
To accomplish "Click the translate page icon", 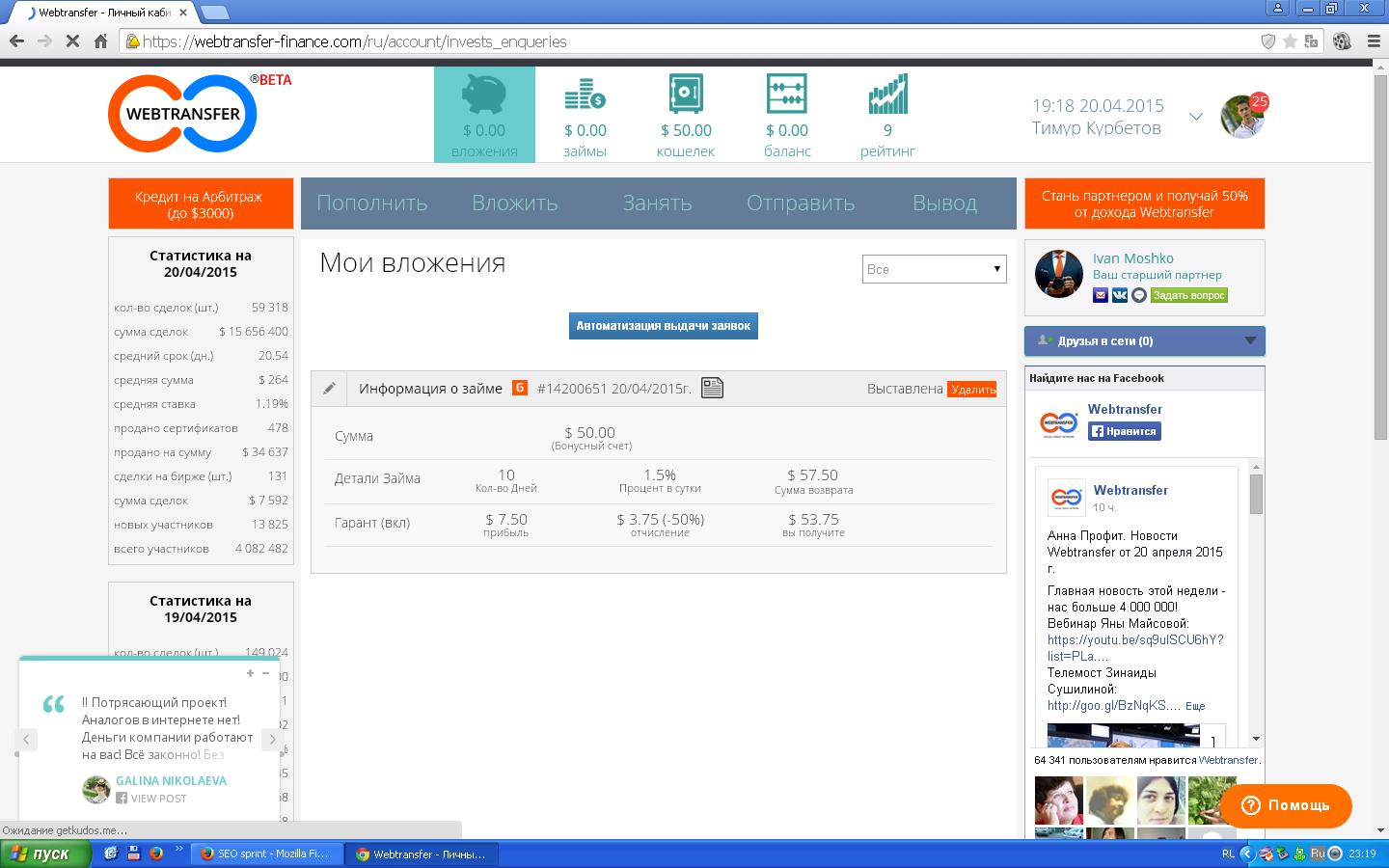I will [x=1311, y=41].
